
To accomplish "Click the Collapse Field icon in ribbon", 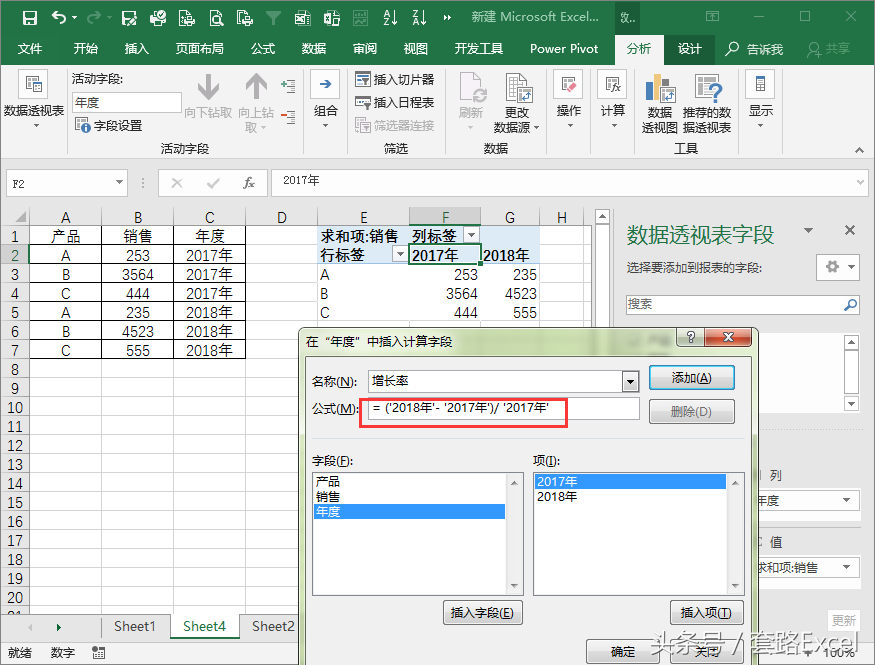I will 288,117.
